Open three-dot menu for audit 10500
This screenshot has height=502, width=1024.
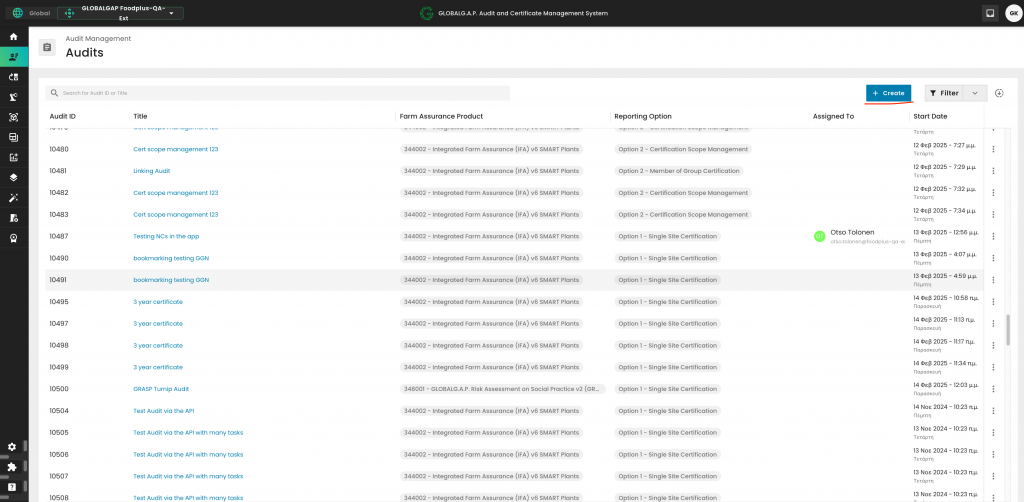[993, 389]
